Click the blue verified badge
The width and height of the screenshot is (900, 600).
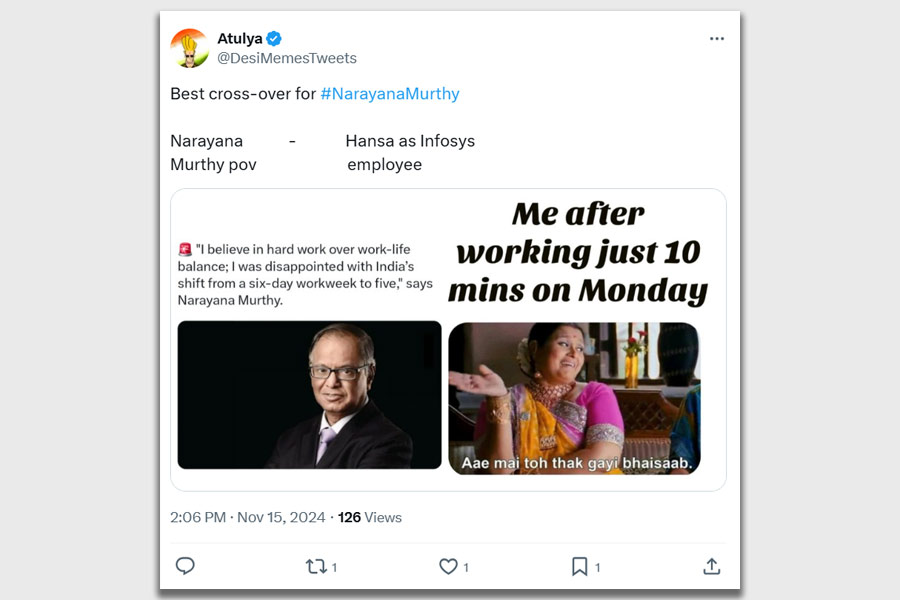click(x=274, y=38)
